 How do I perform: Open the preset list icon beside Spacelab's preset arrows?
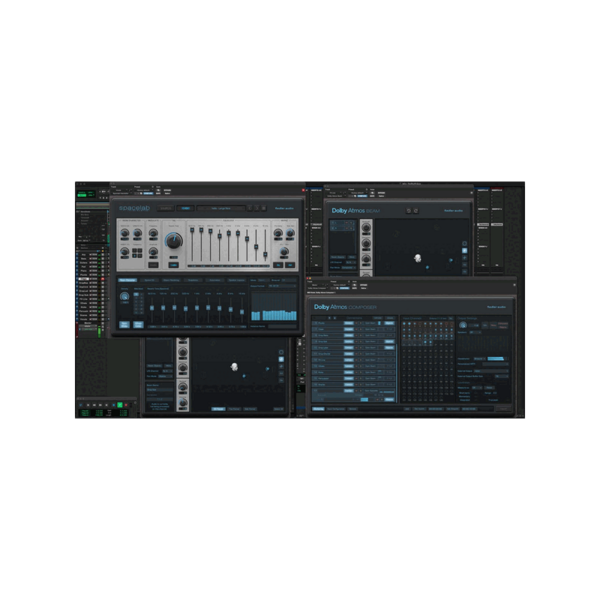click(264, 208)
